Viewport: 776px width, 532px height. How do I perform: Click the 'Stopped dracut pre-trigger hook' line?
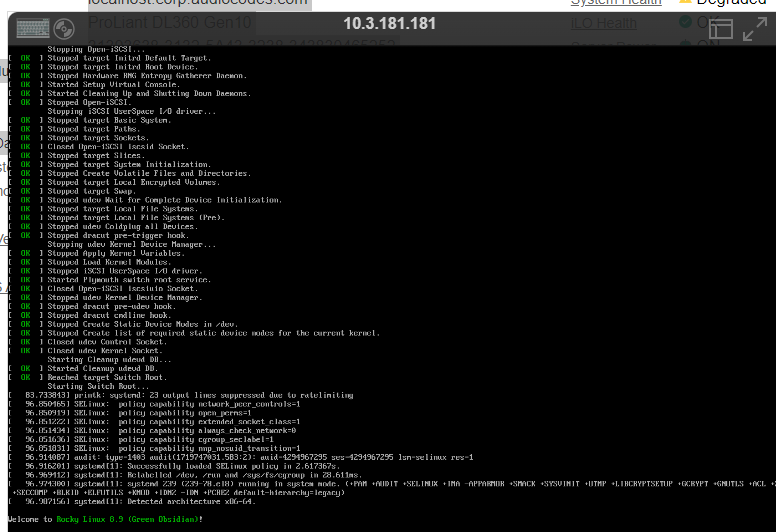(117, 235)
